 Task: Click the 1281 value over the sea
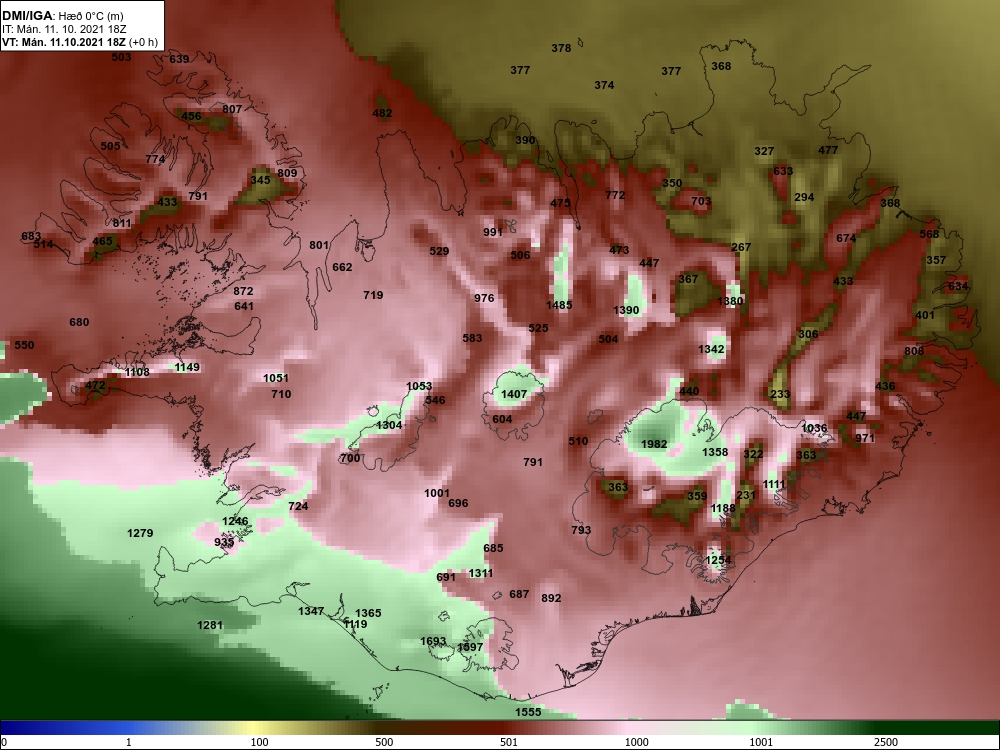coord(210,625)
